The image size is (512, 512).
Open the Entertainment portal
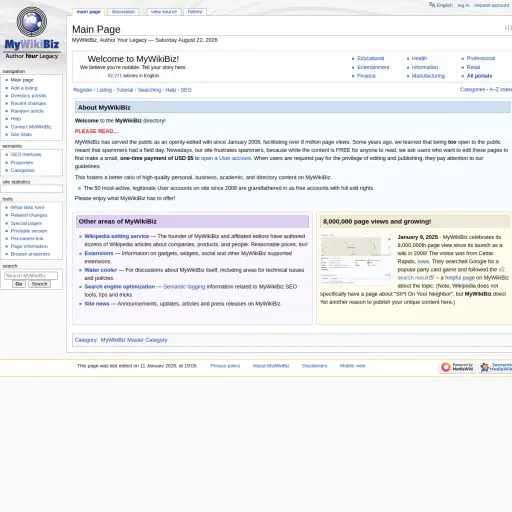tap(373, 67)
